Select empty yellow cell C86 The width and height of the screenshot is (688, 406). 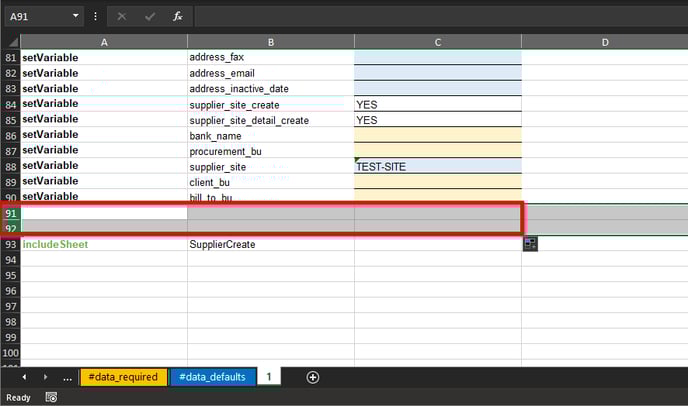coord(438,135)
